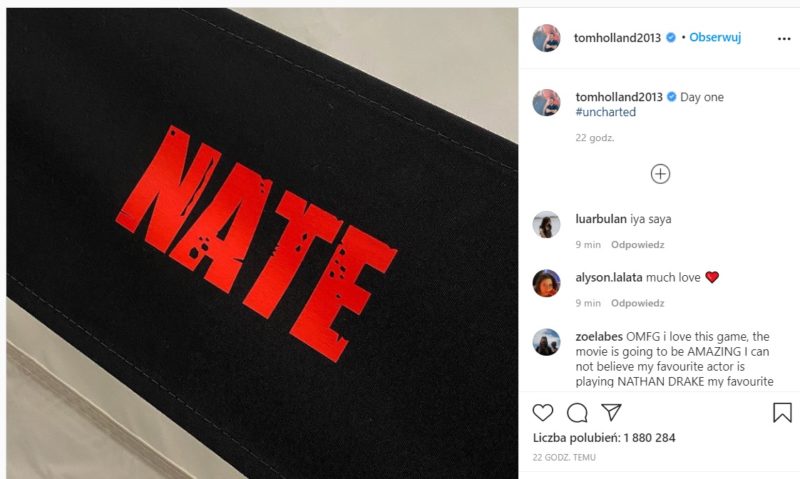The width and height of the screenshot is (800, 479).
Task: Reply to alyson.lalata's comment with Odpowiedz
Action: [638, 304]
